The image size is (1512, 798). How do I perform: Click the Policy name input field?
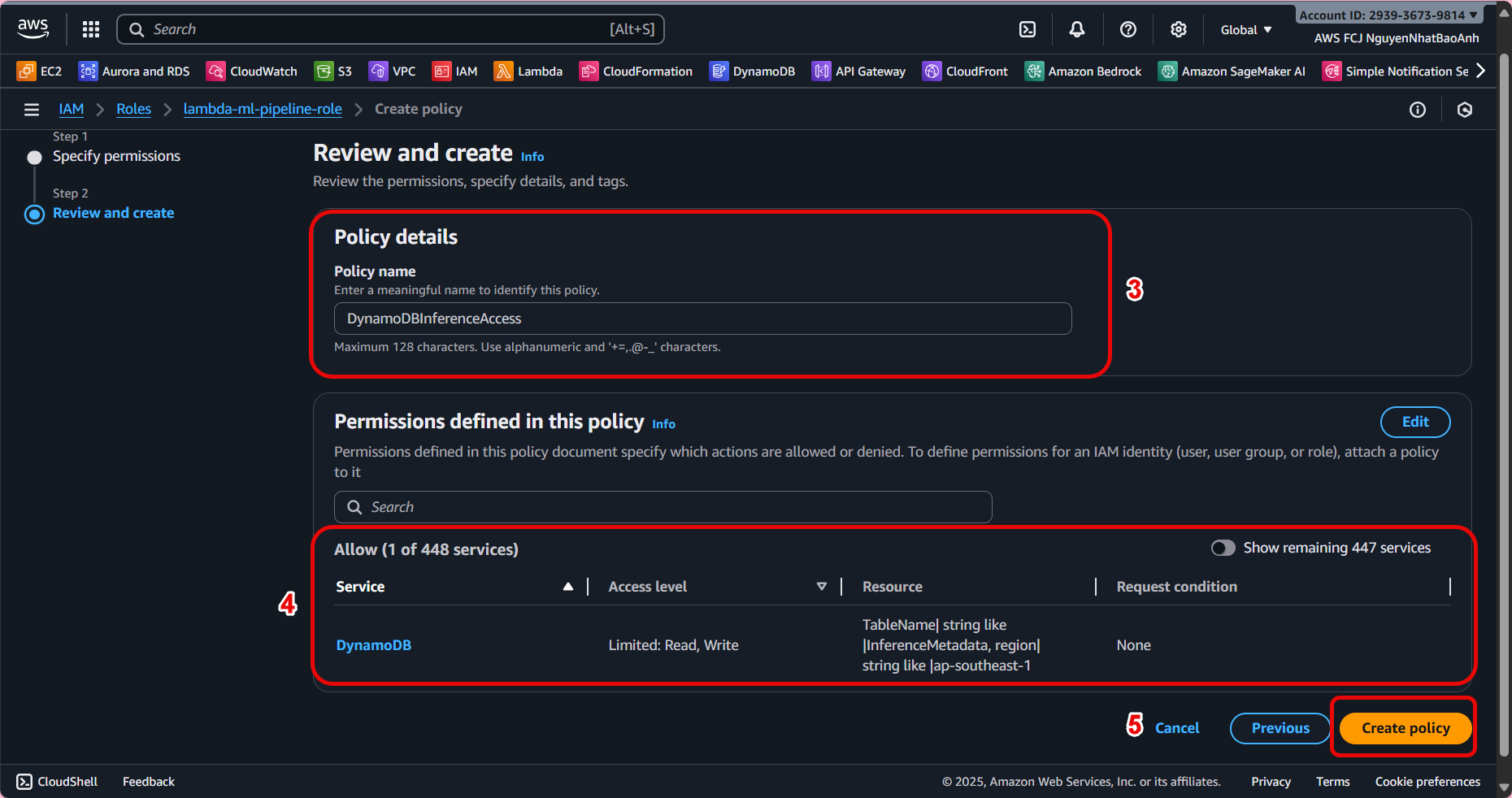[702, 319]
